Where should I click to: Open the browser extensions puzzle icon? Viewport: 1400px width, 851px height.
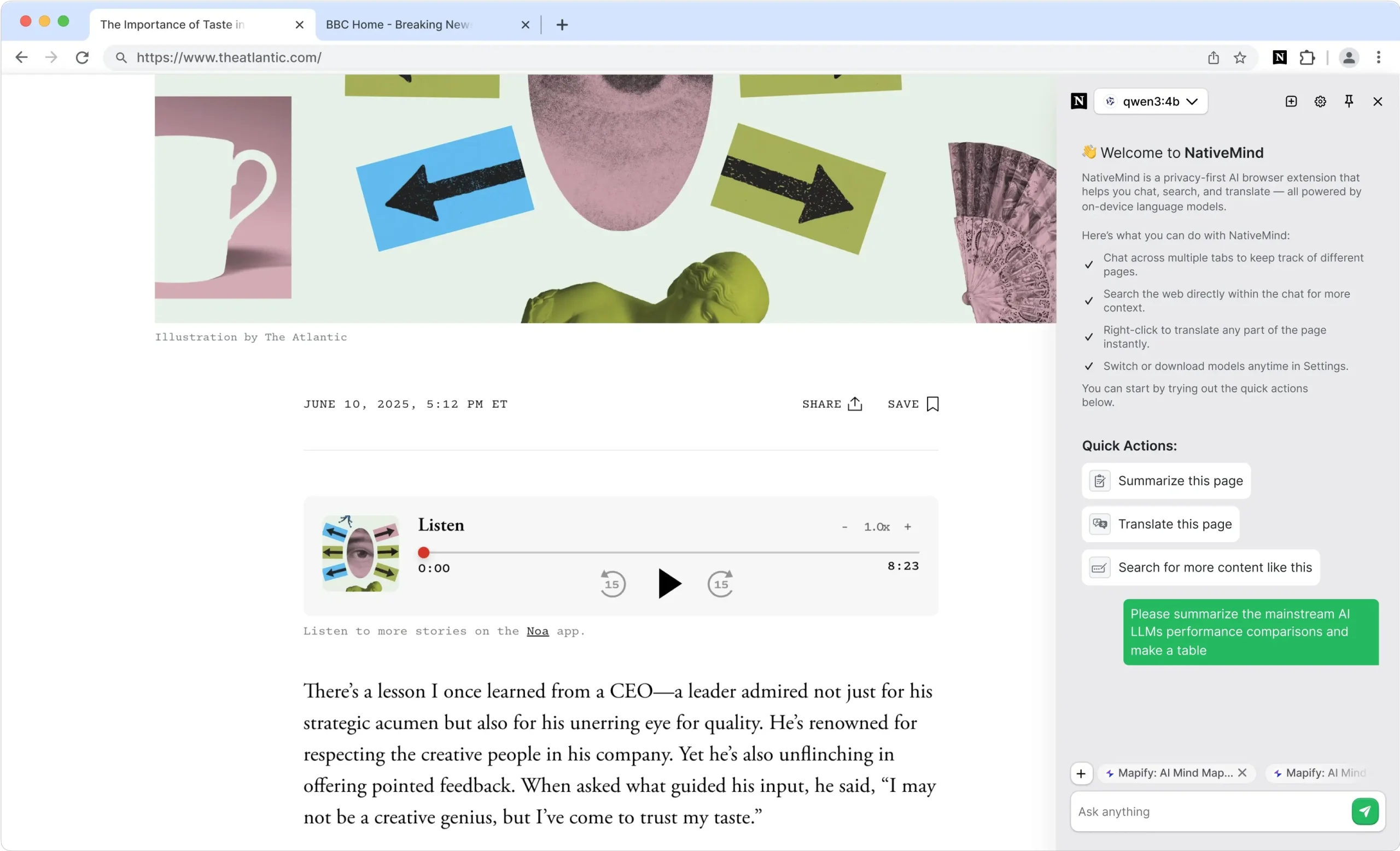[1308, 57]
